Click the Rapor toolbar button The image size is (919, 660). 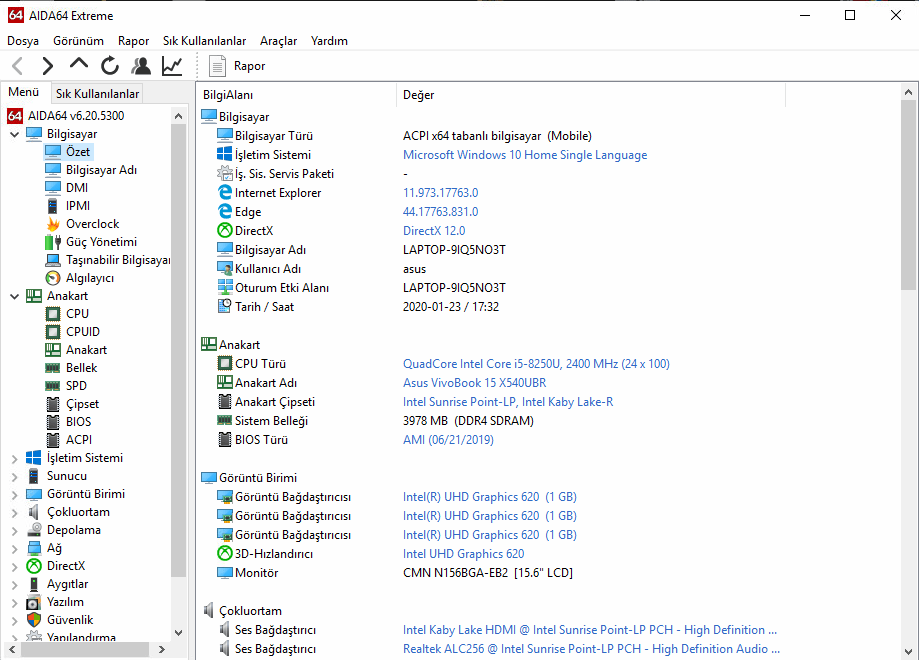pyautogui.click(x=237, y=66)
